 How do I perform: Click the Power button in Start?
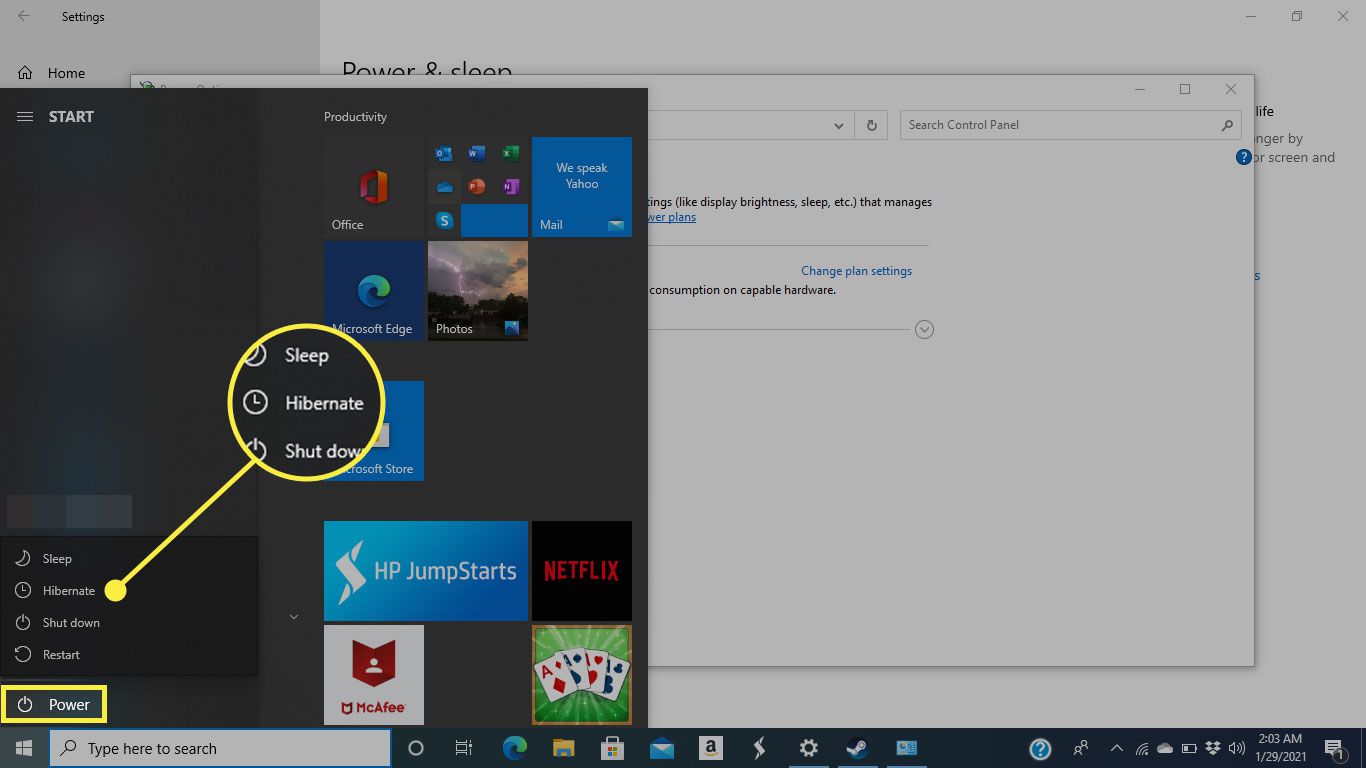[55, 705]
